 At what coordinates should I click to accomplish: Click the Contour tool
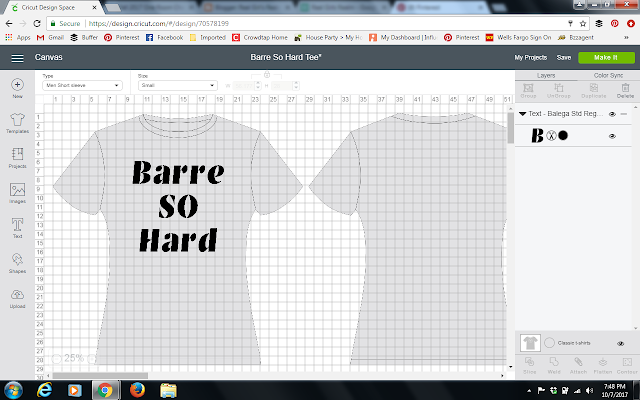click(x=627, y=366)
